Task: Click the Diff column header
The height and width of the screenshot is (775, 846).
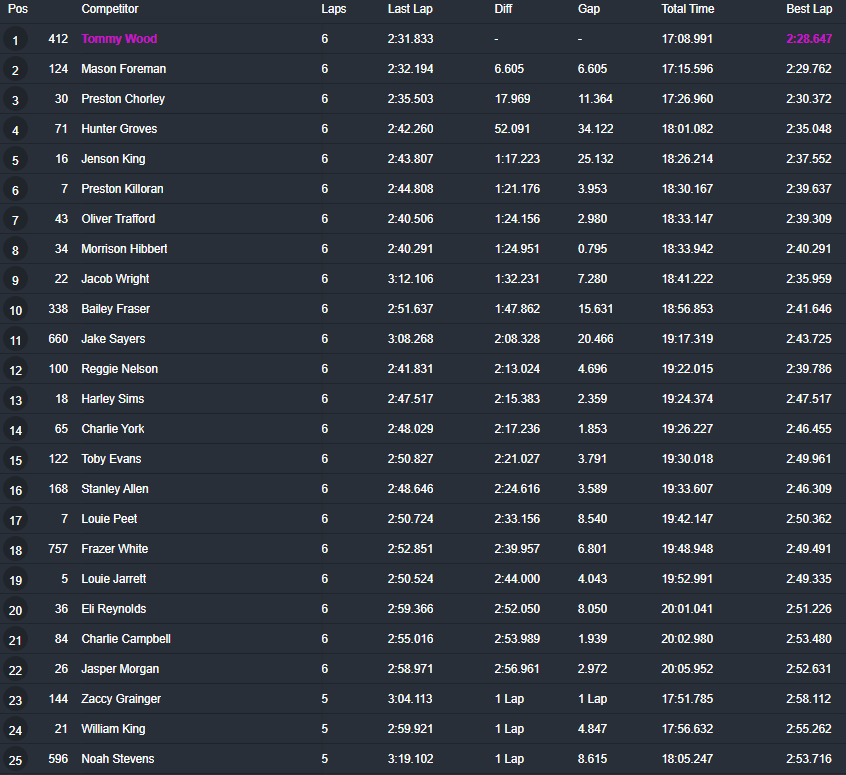Action: pyautogui.click(x=503, y=9)
